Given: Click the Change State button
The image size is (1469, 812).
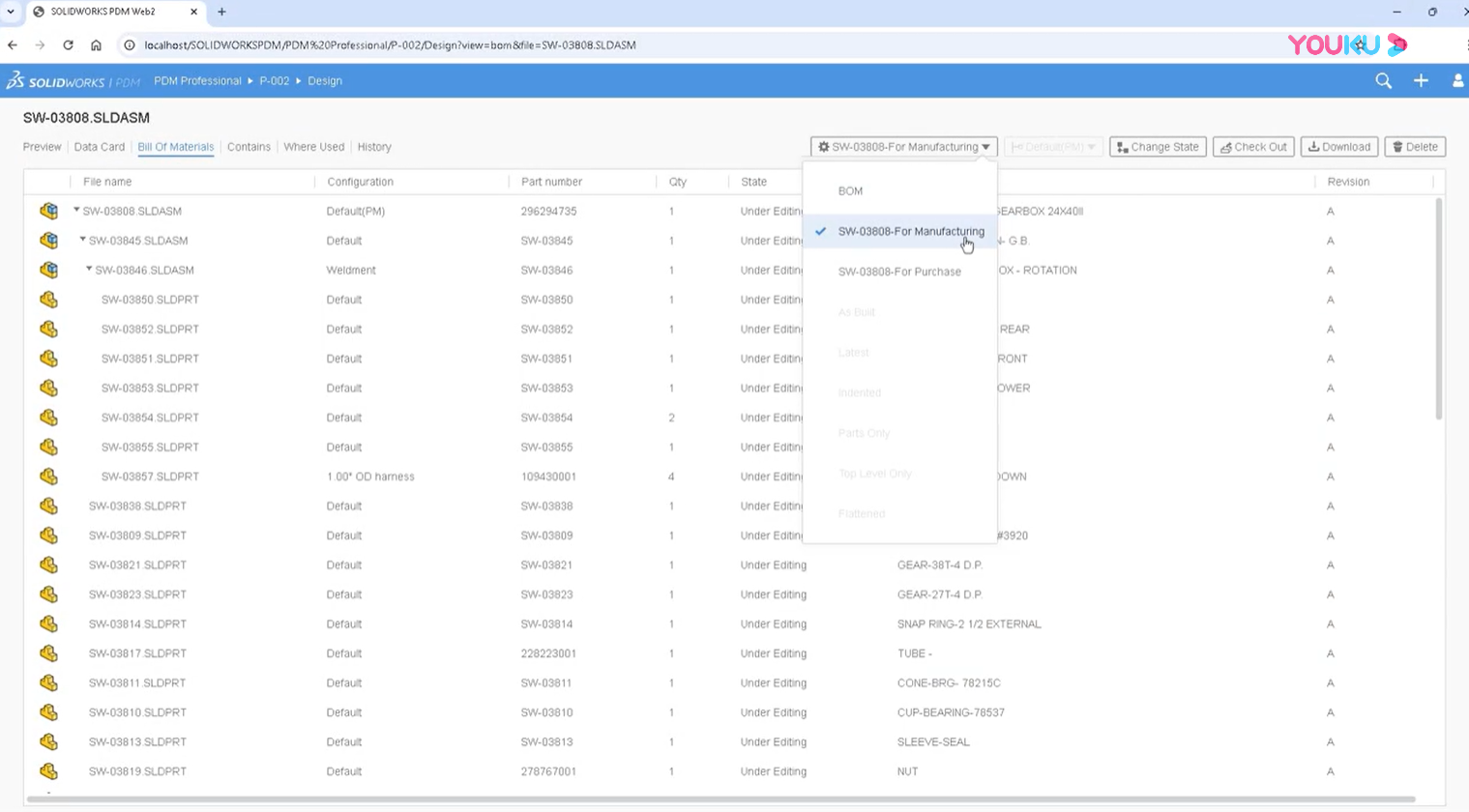Looking at the screenshot, I should [1158, 147].
